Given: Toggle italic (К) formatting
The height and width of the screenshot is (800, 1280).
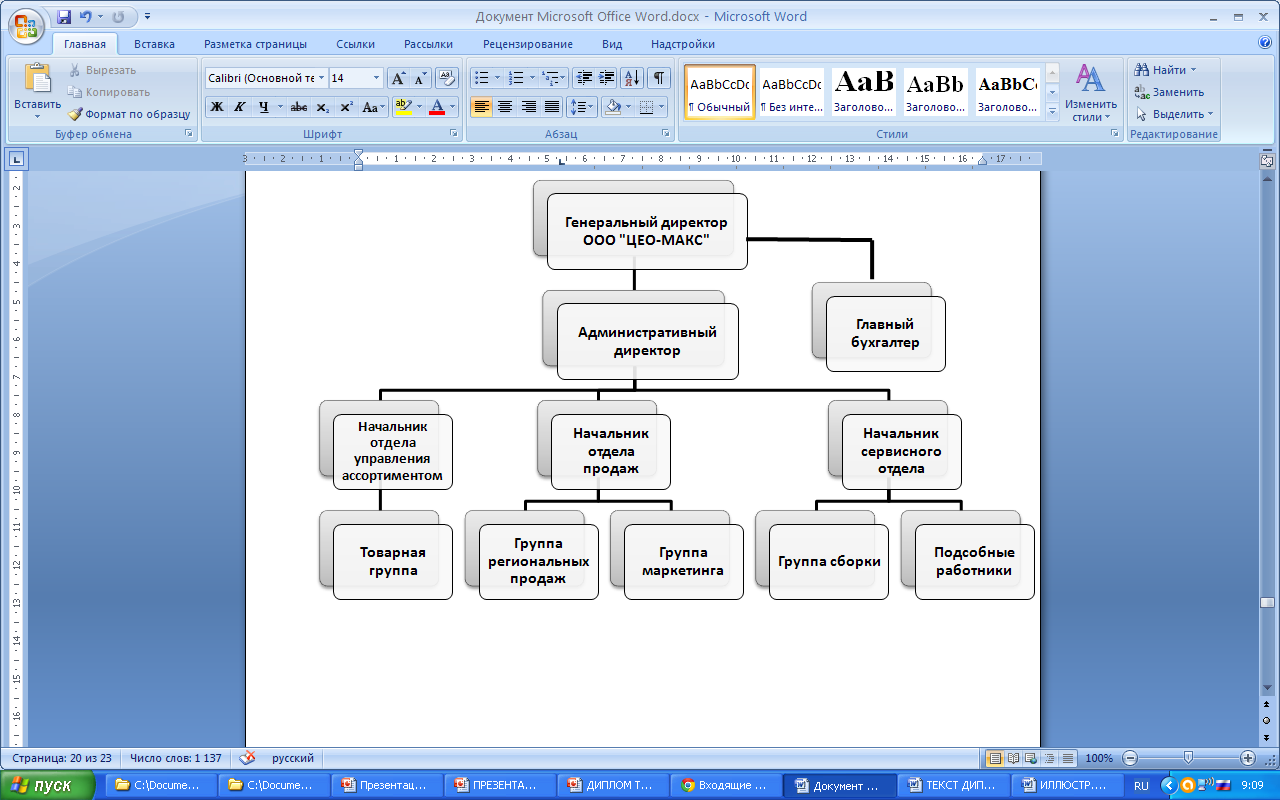Looking at the screenshot, I should pos(240,107).
